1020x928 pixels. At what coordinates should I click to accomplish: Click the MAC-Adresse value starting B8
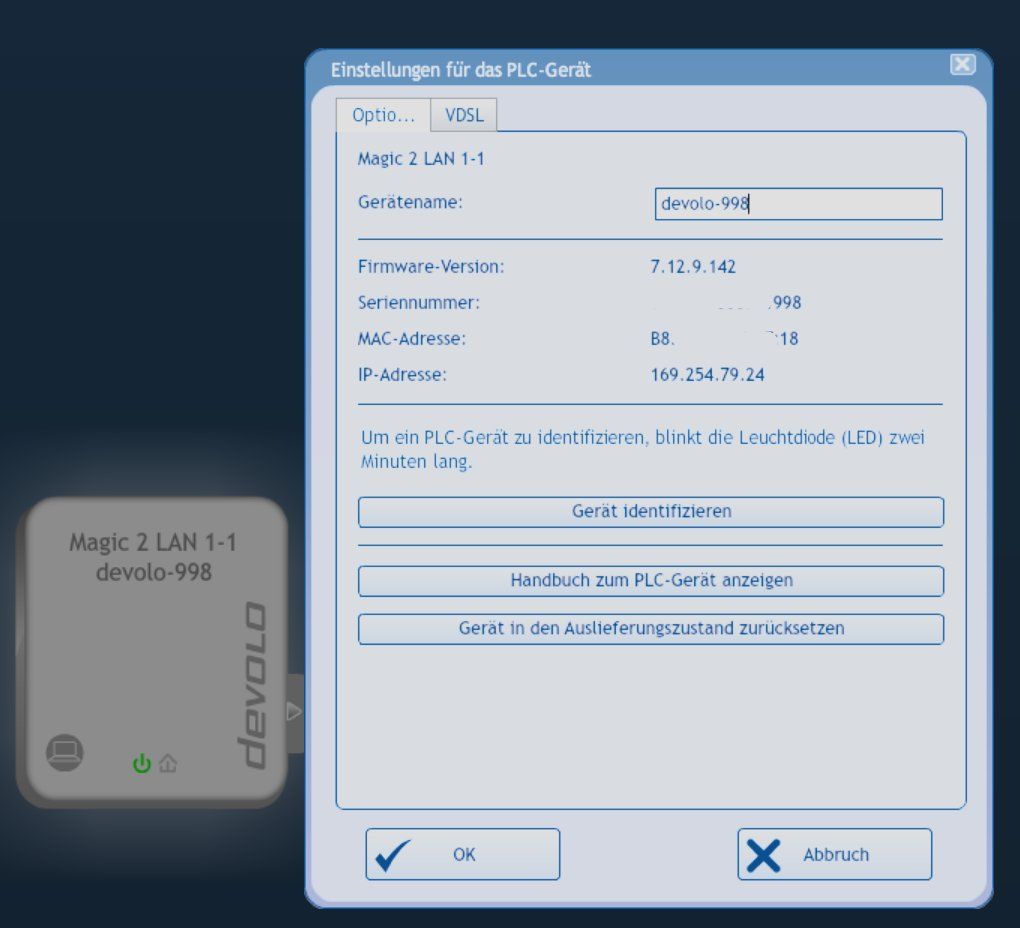tap(724, 338)
